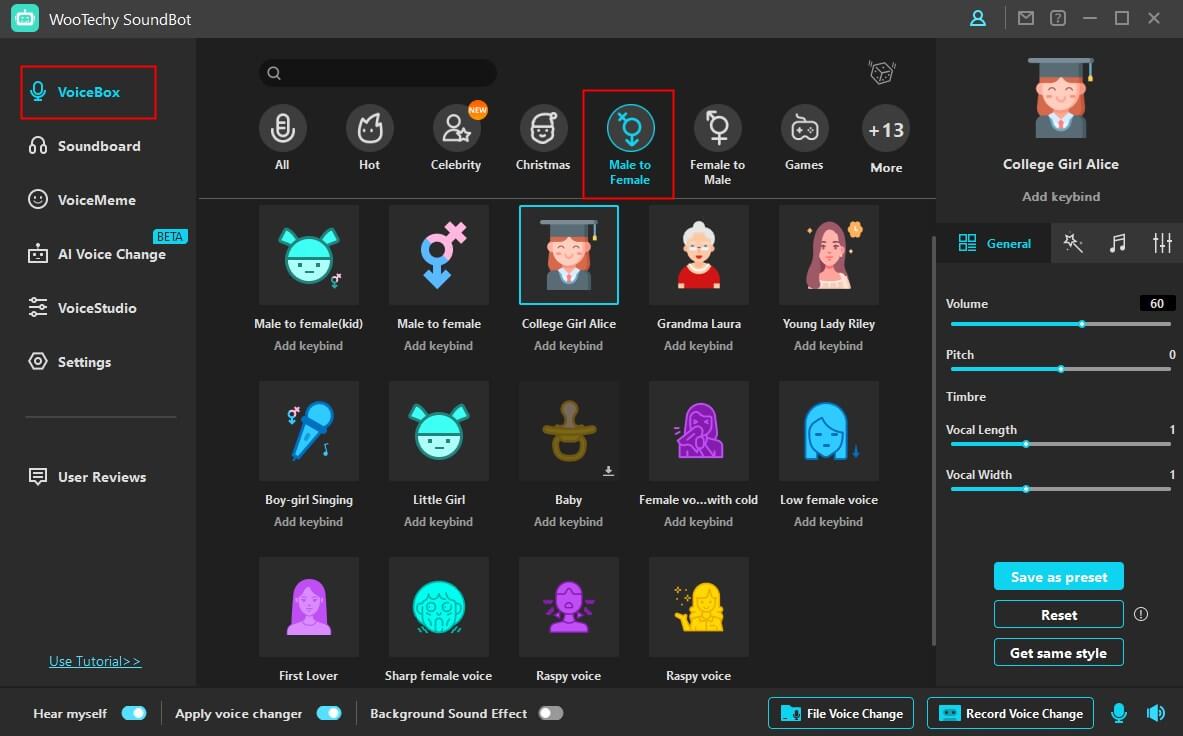Open the VoiceStudio section
1183x736 pixels.
coord(82,308)
